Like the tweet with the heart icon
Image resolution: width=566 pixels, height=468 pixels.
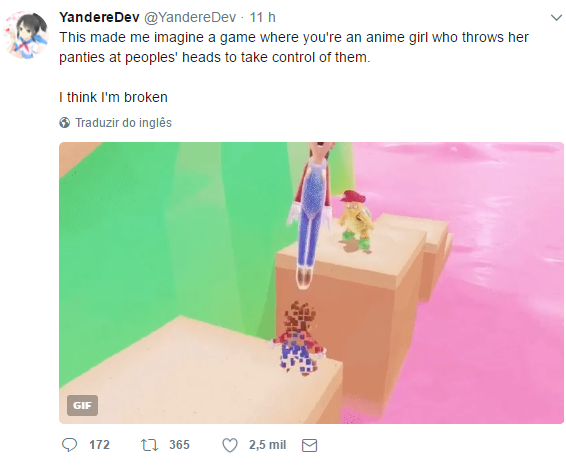(230, 445)
